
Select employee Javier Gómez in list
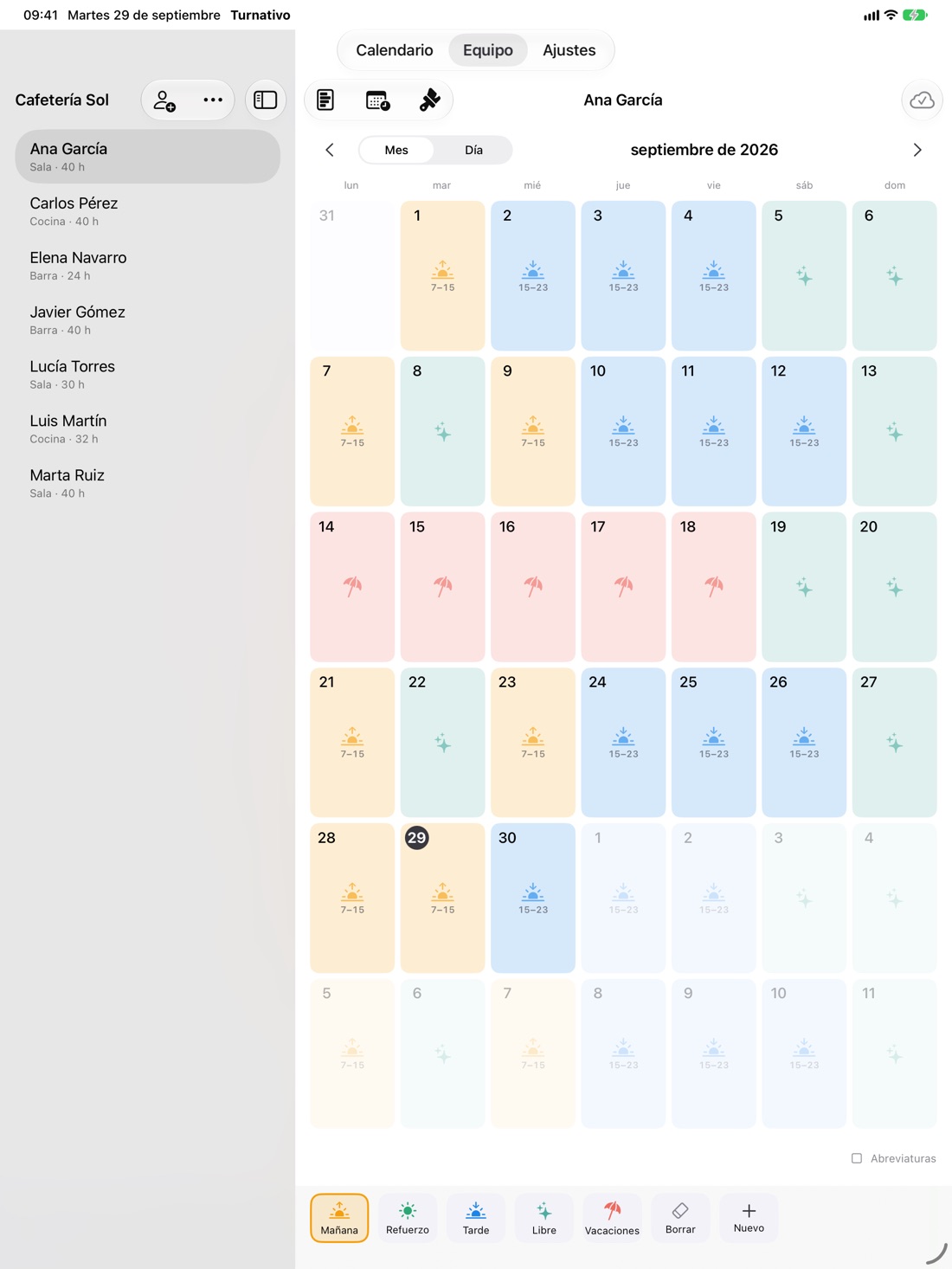tap(148, 319)
